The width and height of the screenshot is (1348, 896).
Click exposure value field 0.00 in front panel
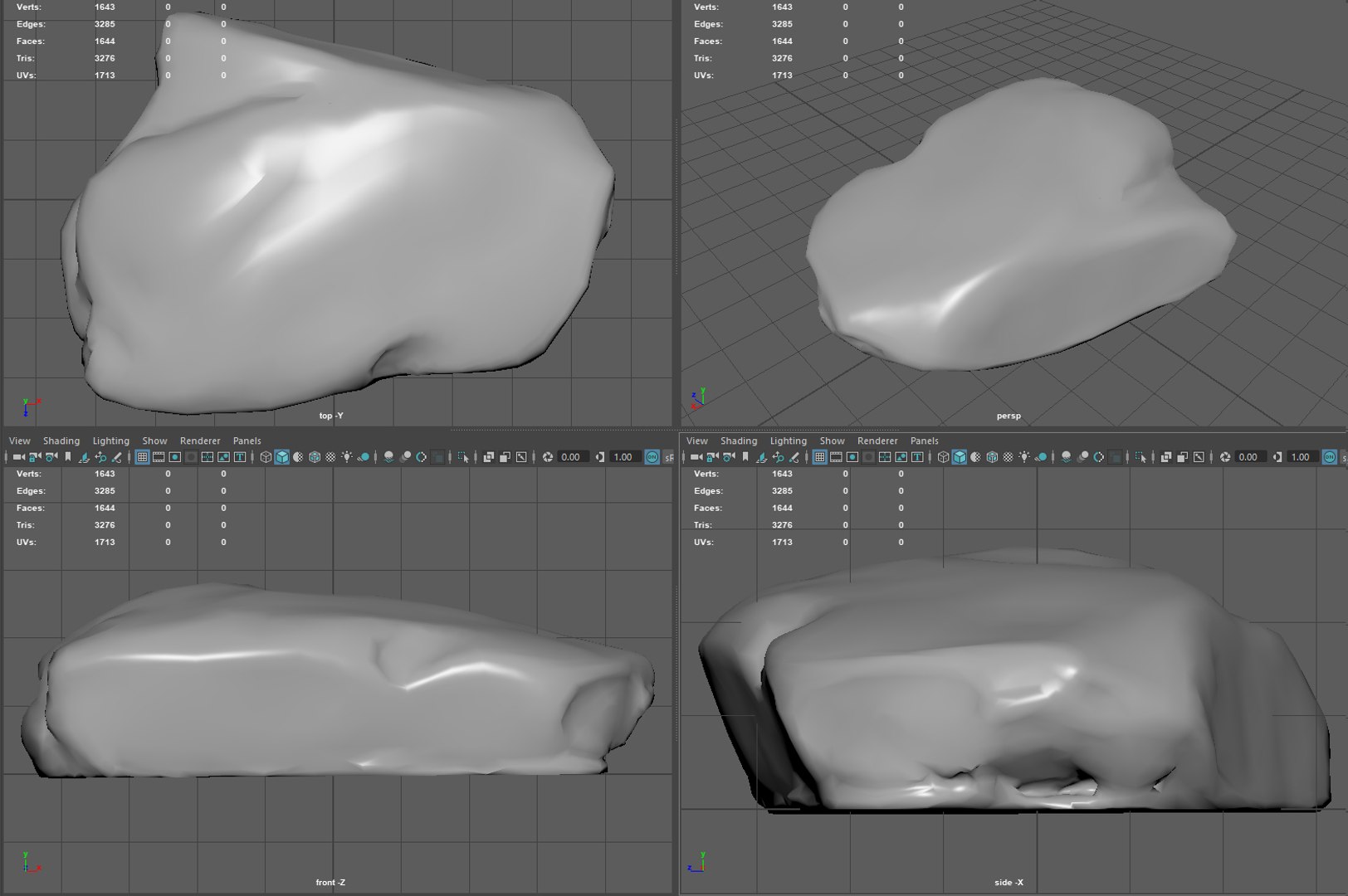574,457
